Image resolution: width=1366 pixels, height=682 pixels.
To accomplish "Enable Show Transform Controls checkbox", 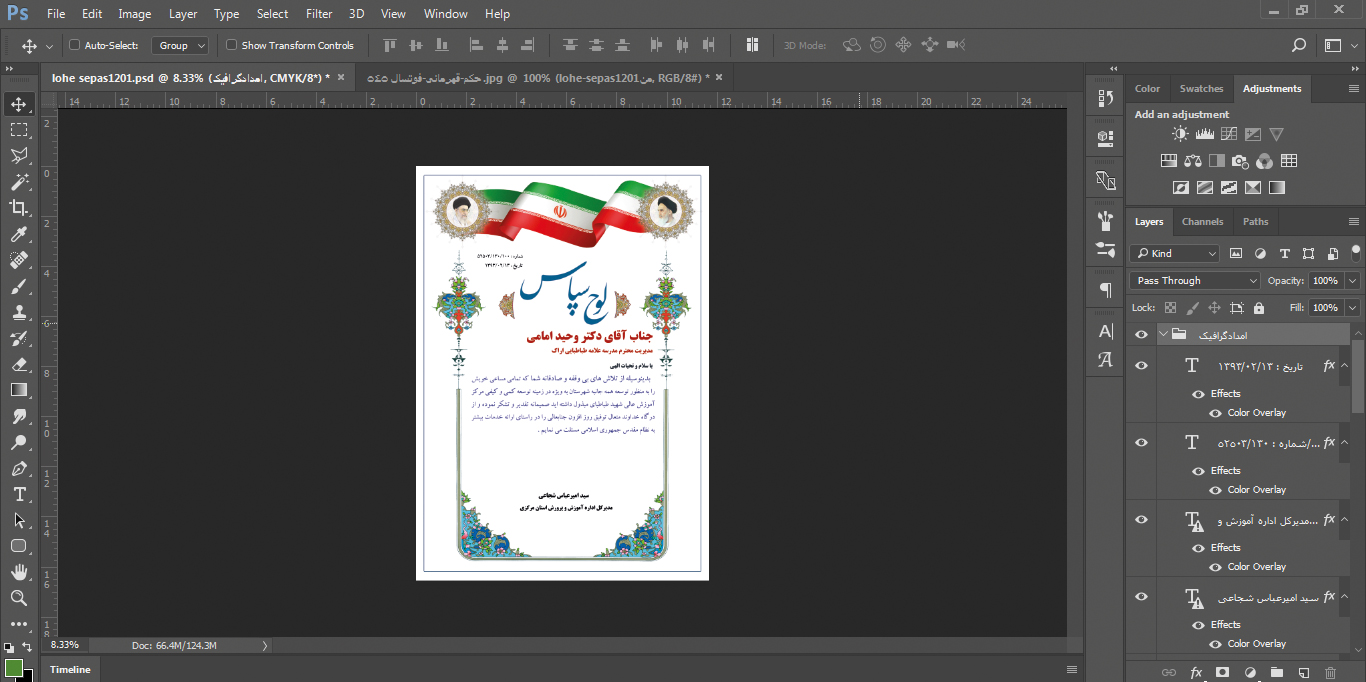I will (231, 45).
